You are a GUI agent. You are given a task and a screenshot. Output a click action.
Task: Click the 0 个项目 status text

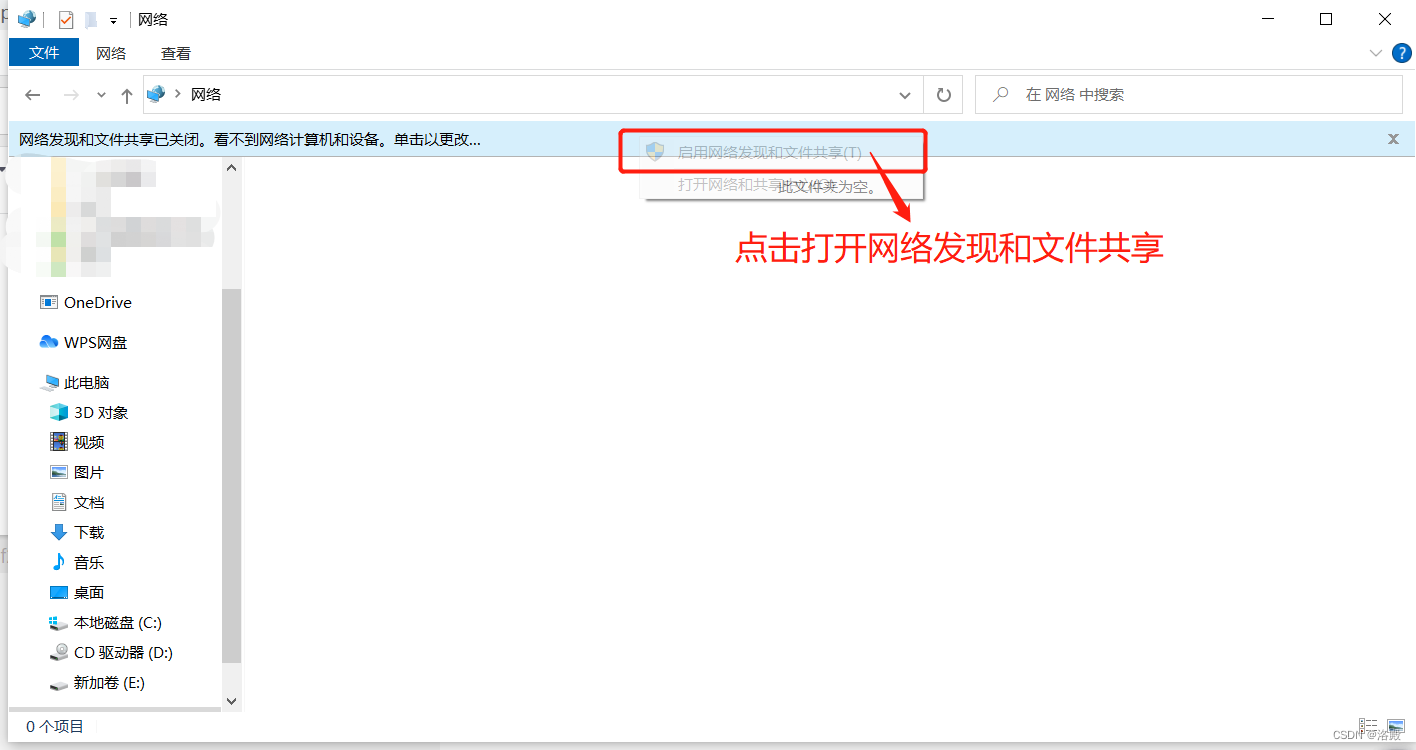[55, 727]
